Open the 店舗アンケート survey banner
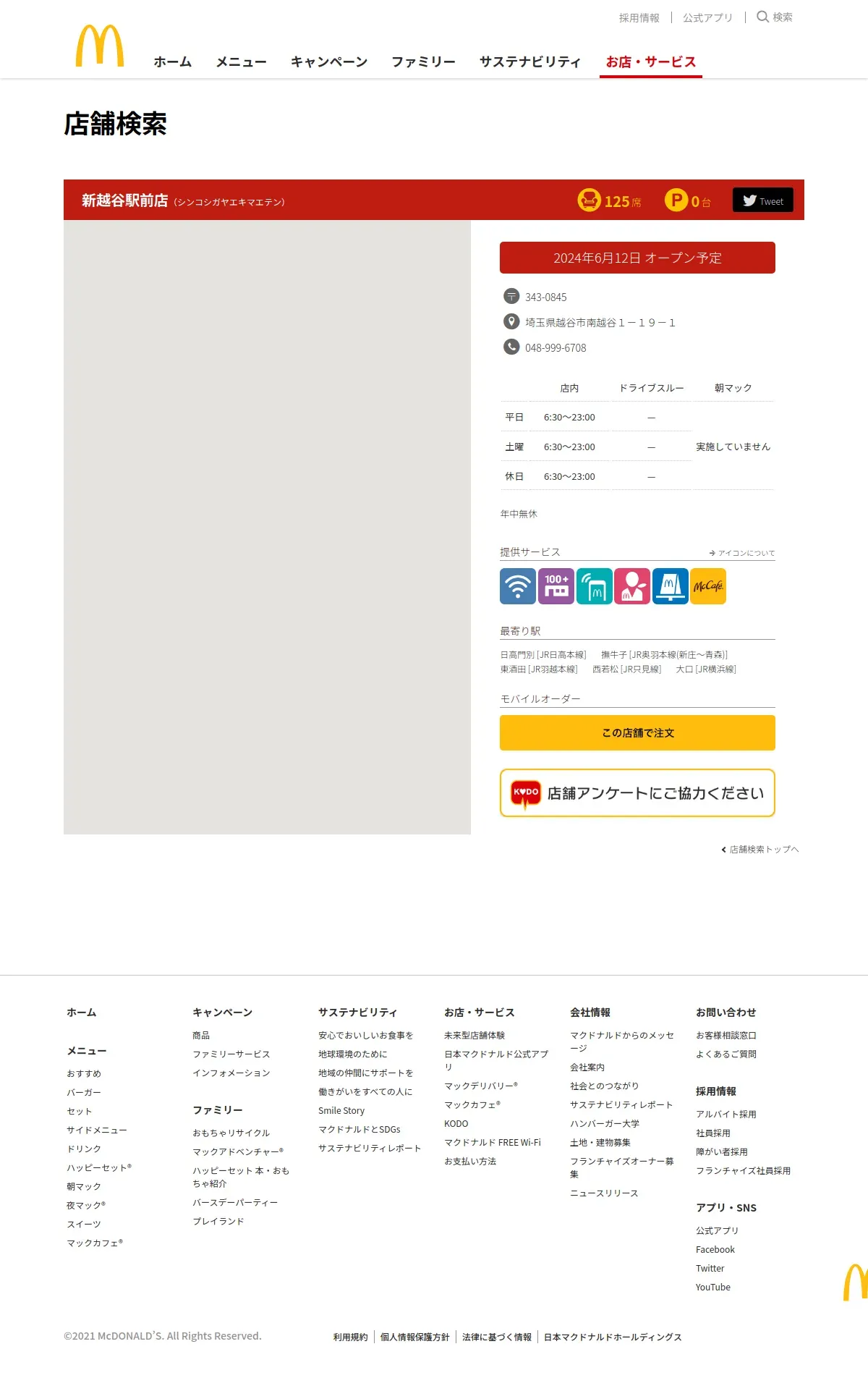The image size is (868, 1378). pyautogui.click(x=637, y=793)
